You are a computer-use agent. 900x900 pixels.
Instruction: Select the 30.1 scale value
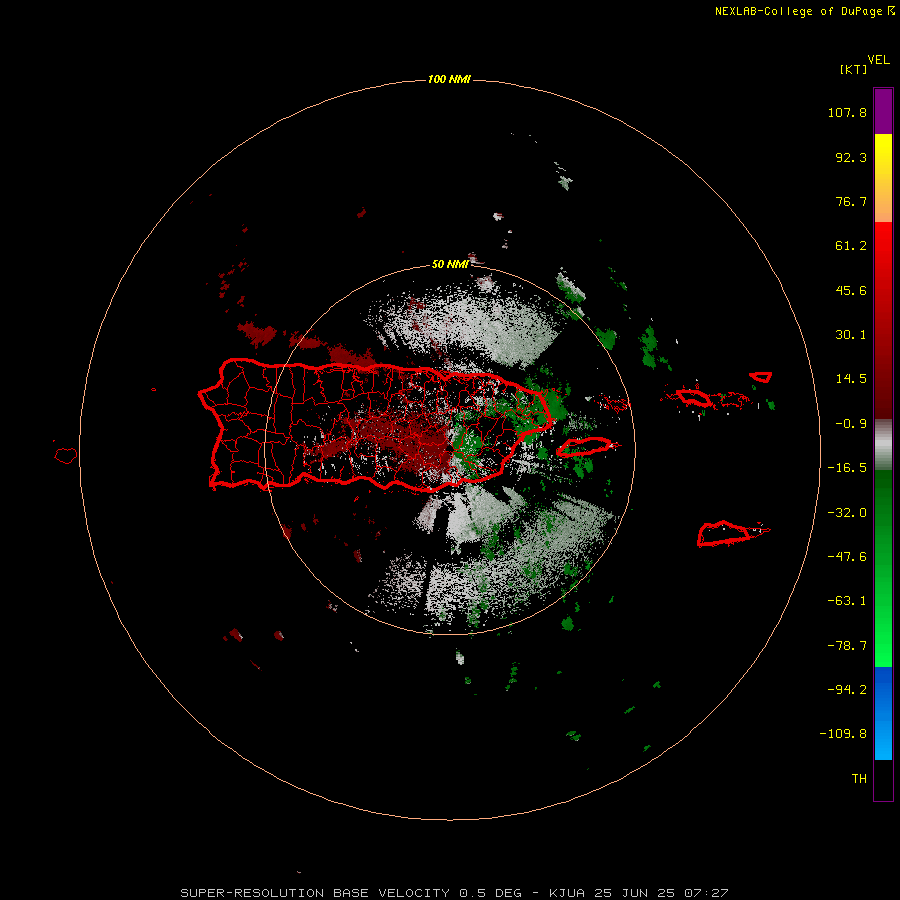(x=851, y=335)
